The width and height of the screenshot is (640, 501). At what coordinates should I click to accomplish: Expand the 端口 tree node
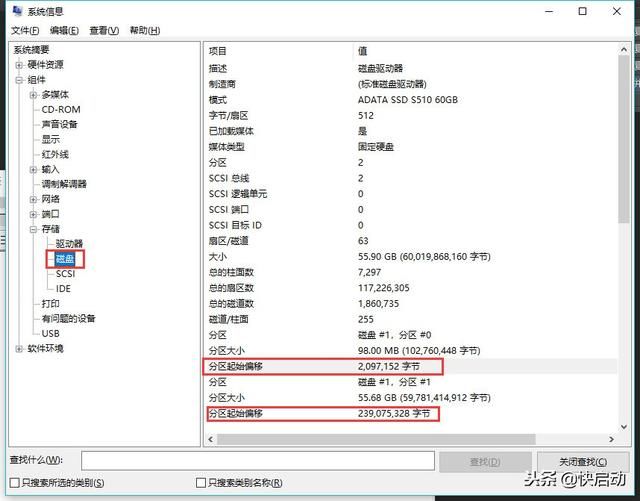33,214
